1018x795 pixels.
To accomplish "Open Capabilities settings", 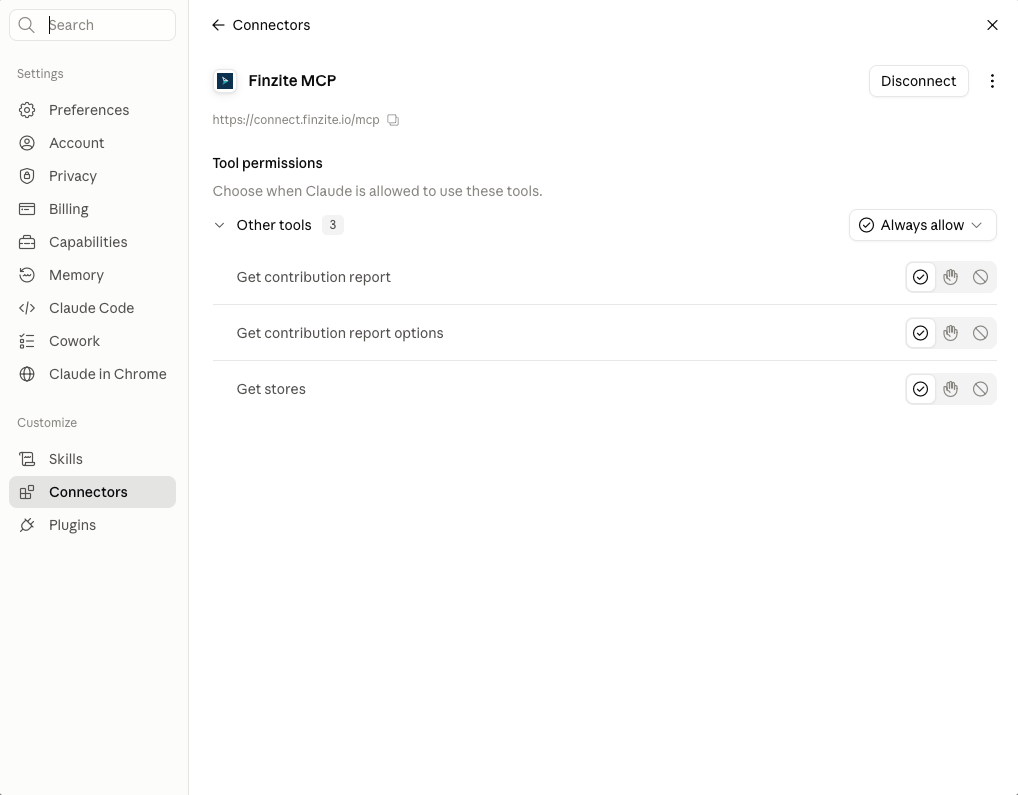I will click(x=92, y=242).
